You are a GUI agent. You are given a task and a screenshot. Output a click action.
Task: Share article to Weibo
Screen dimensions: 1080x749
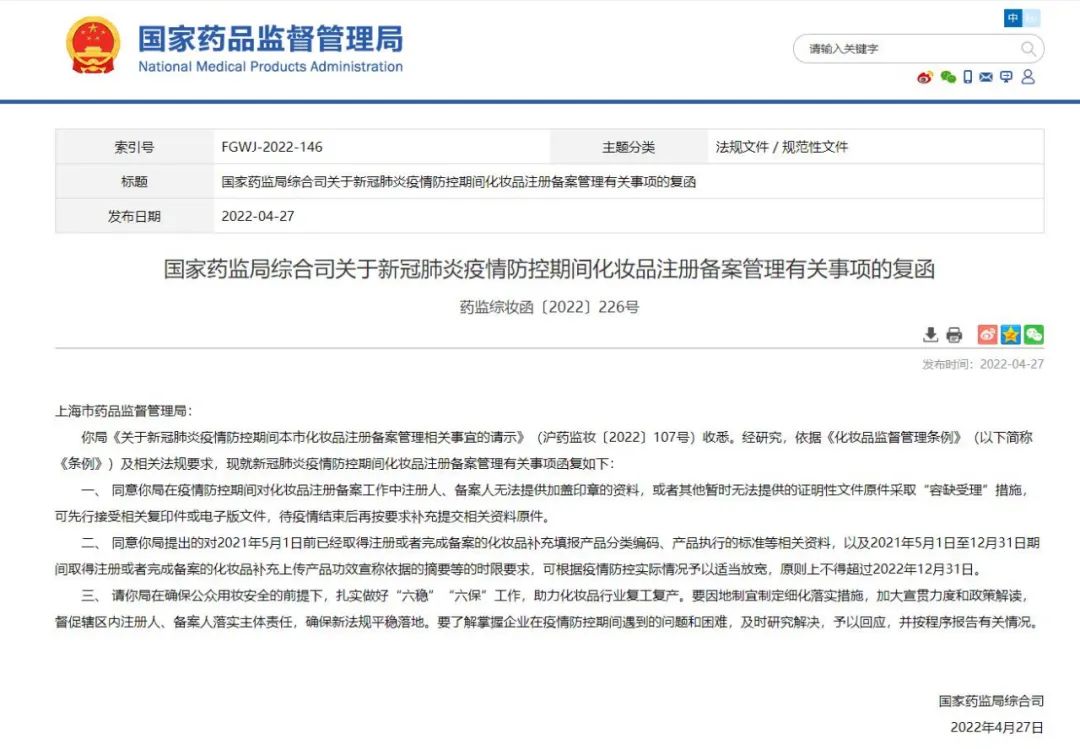(988, 334)
